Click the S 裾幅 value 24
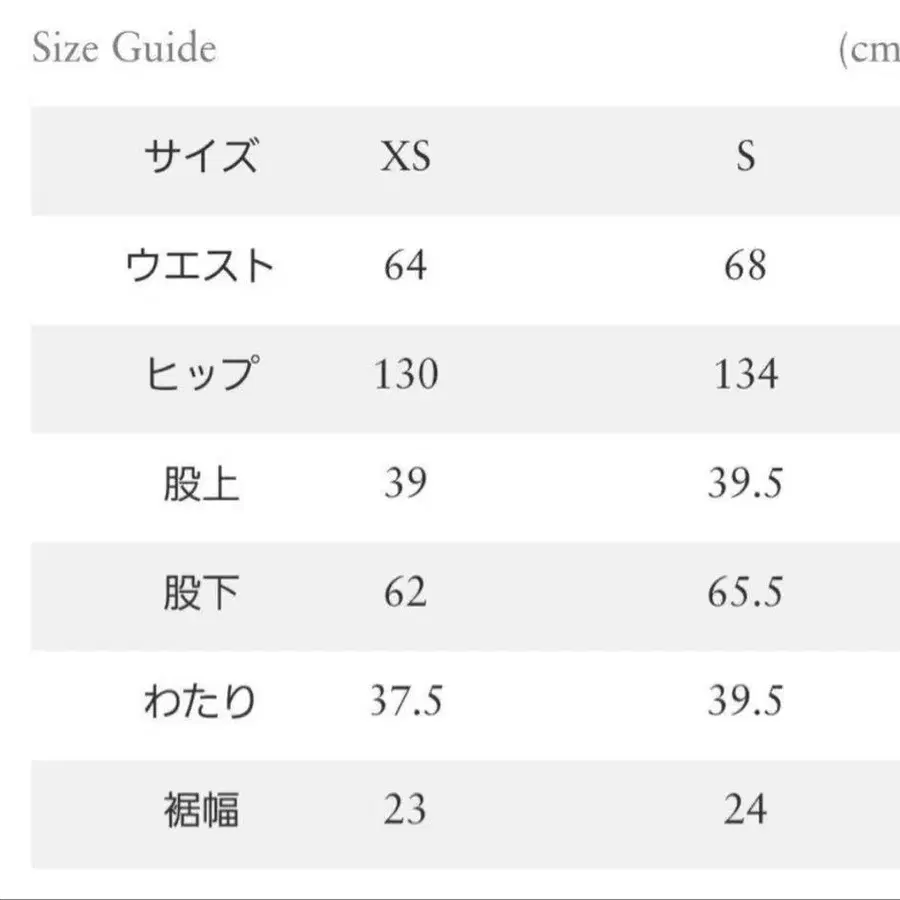 tap(745, 810)
